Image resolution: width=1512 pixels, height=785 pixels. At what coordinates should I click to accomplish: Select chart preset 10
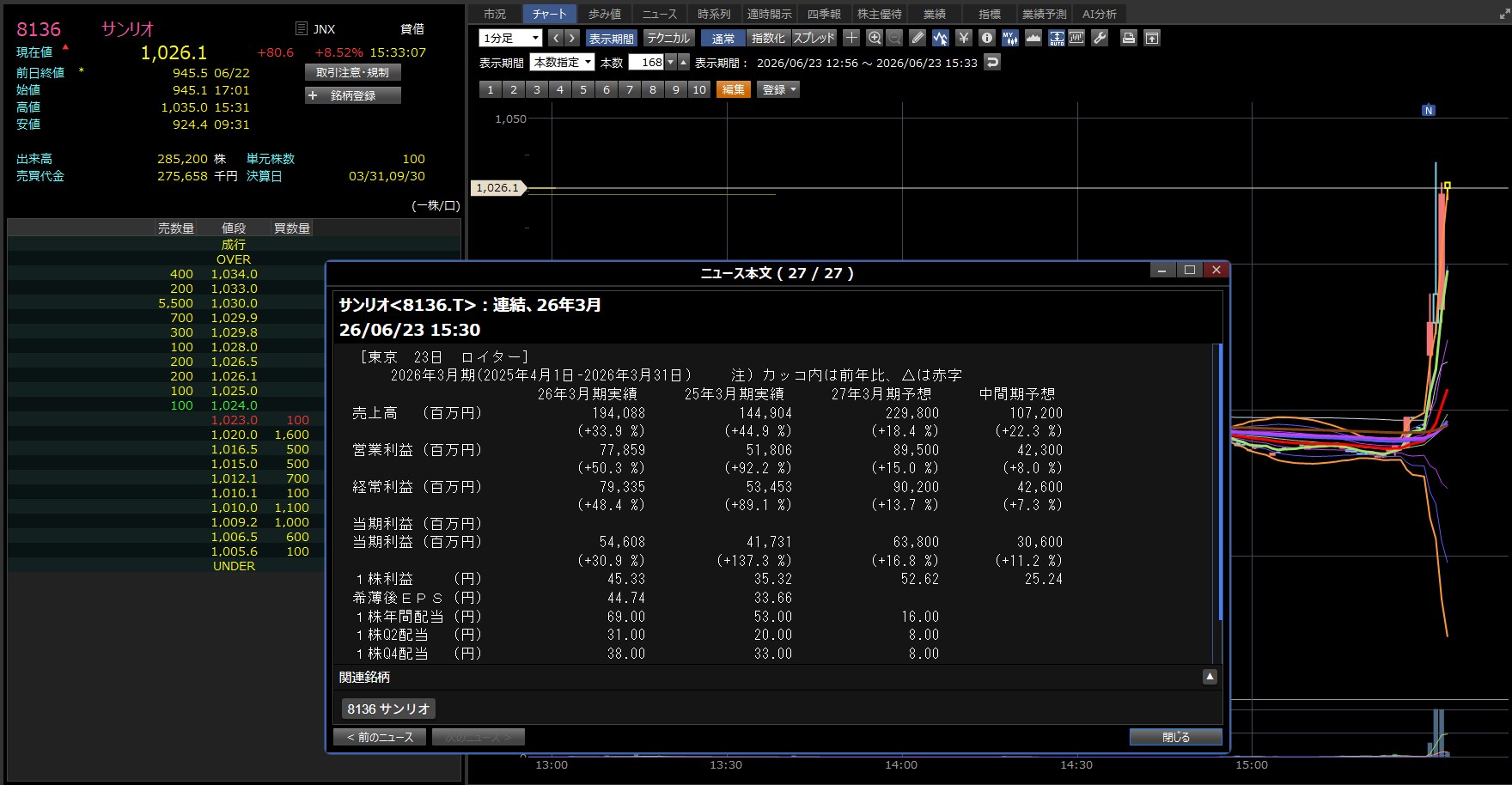699,89
